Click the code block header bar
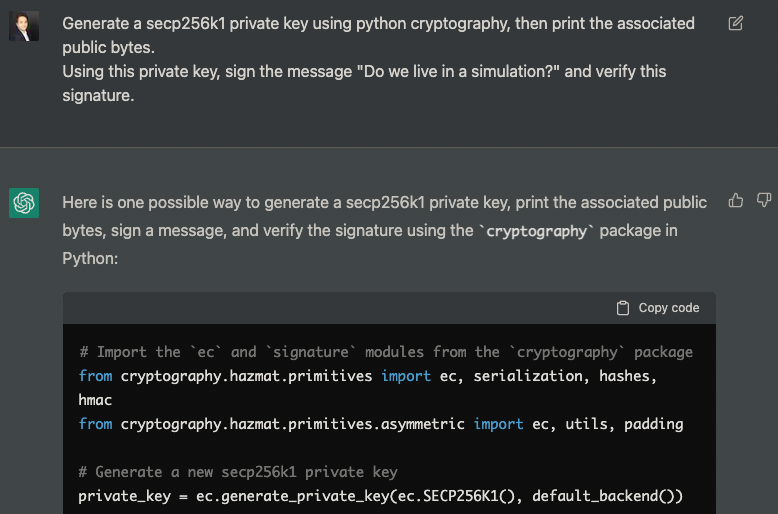The image size is (778, 514). (x=389, y=308)
